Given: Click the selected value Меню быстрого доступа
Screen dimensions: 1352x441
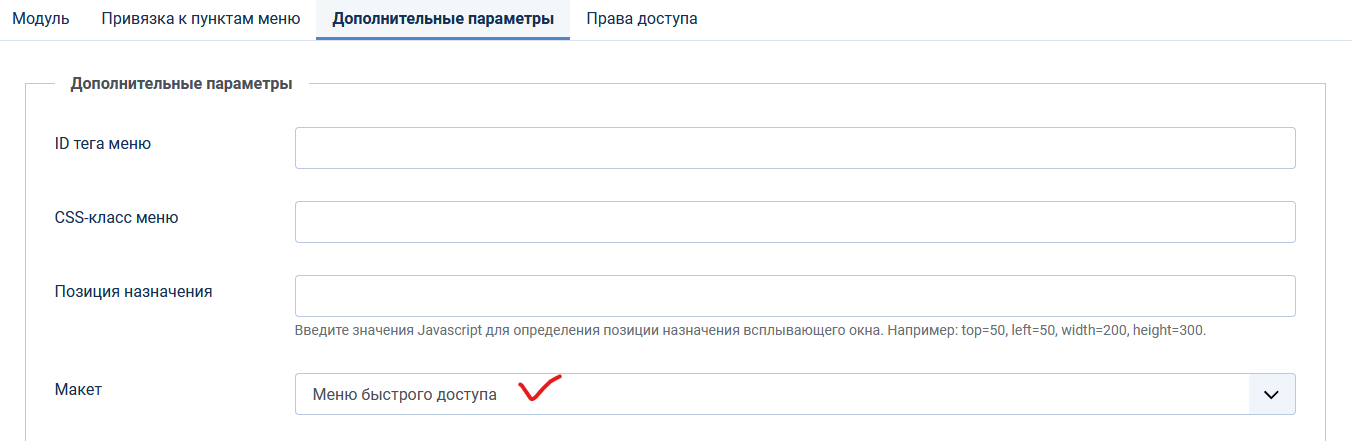Looking at the screenshot, I should click(x=405, y=395).
